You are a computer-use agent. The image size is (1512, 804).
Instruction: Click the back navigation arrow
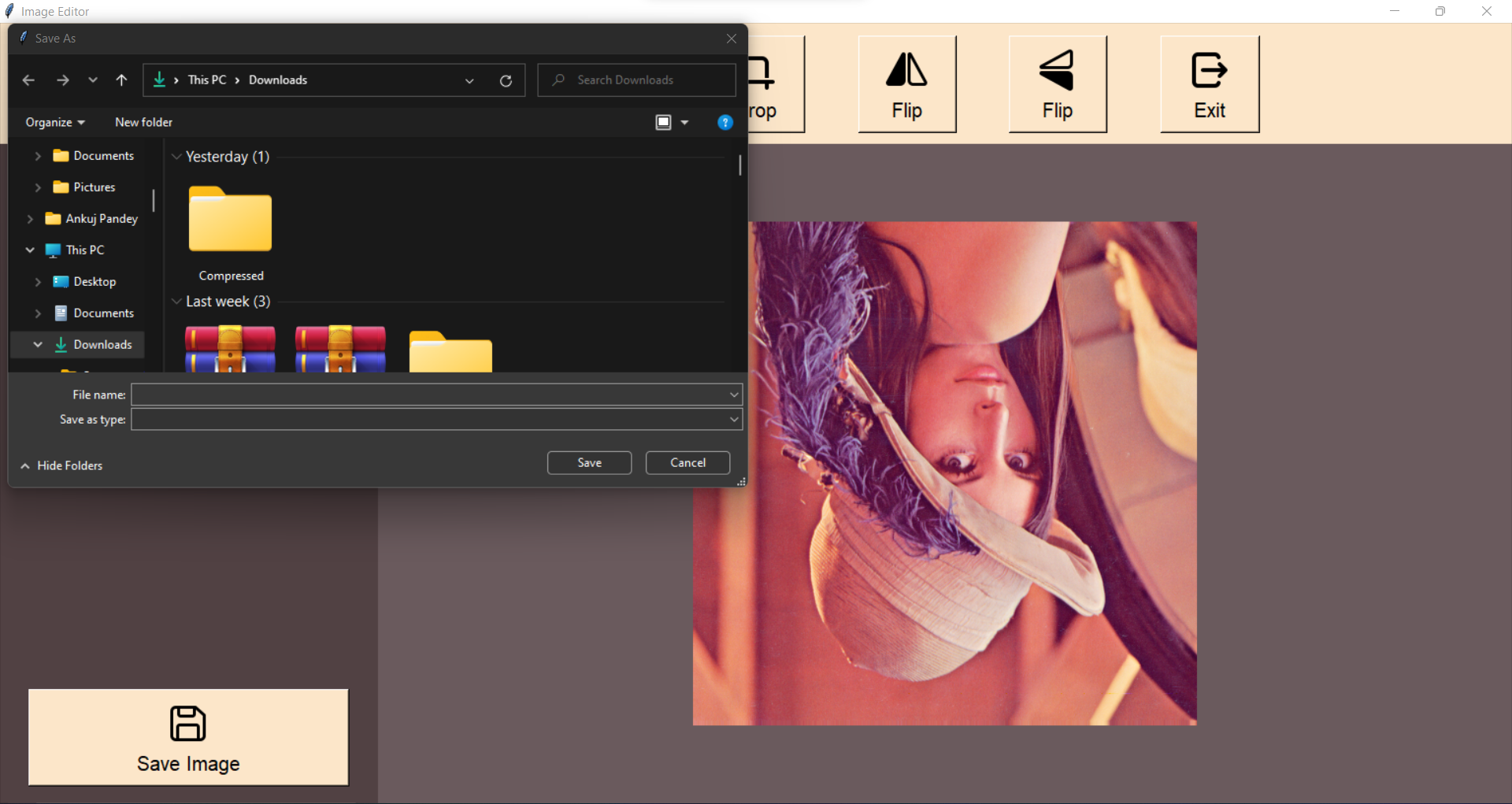click(x=29, y=80)
